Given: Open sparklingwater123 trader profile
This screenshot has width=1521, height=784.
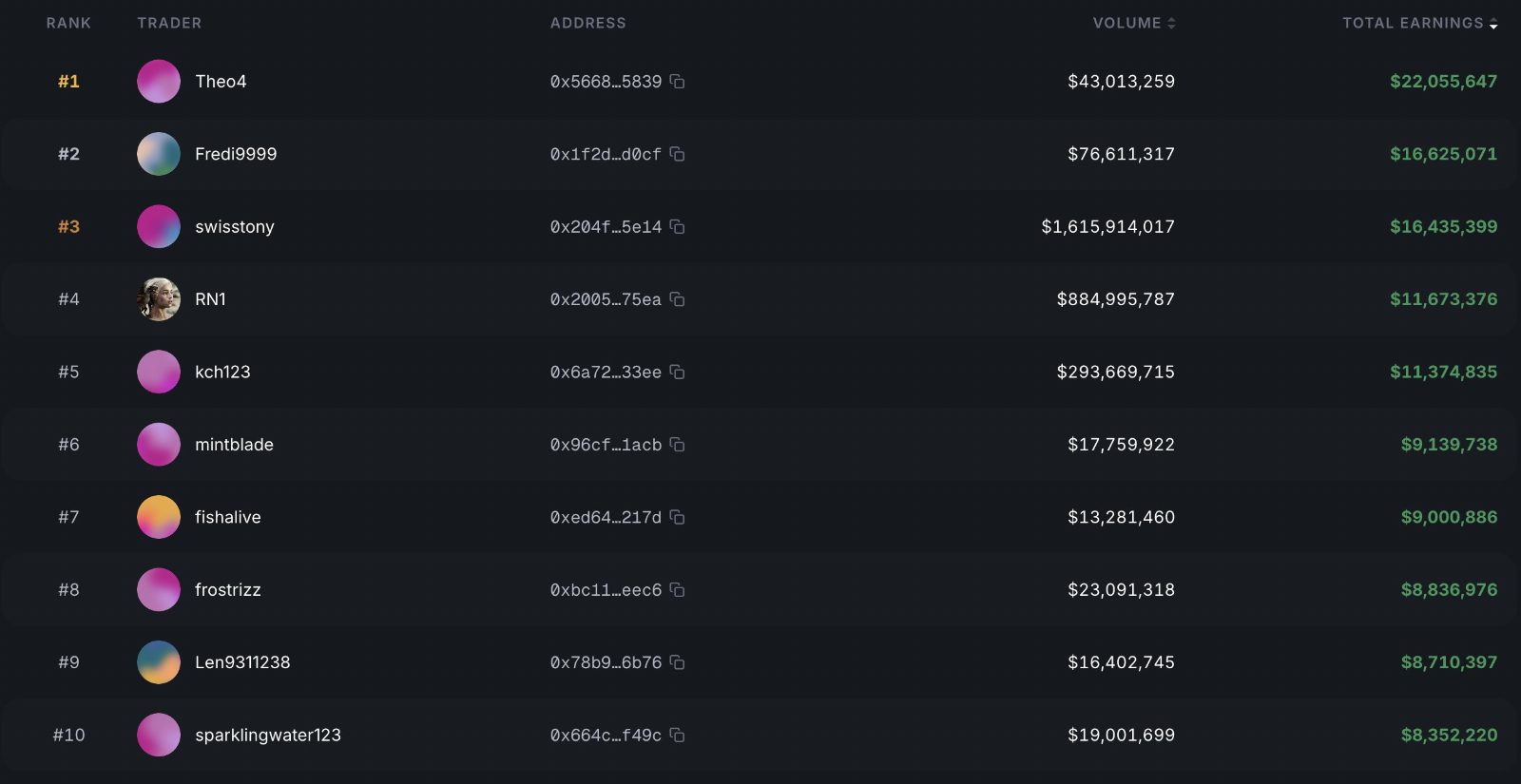Looking at the screenshot, I should click(268, 736).
